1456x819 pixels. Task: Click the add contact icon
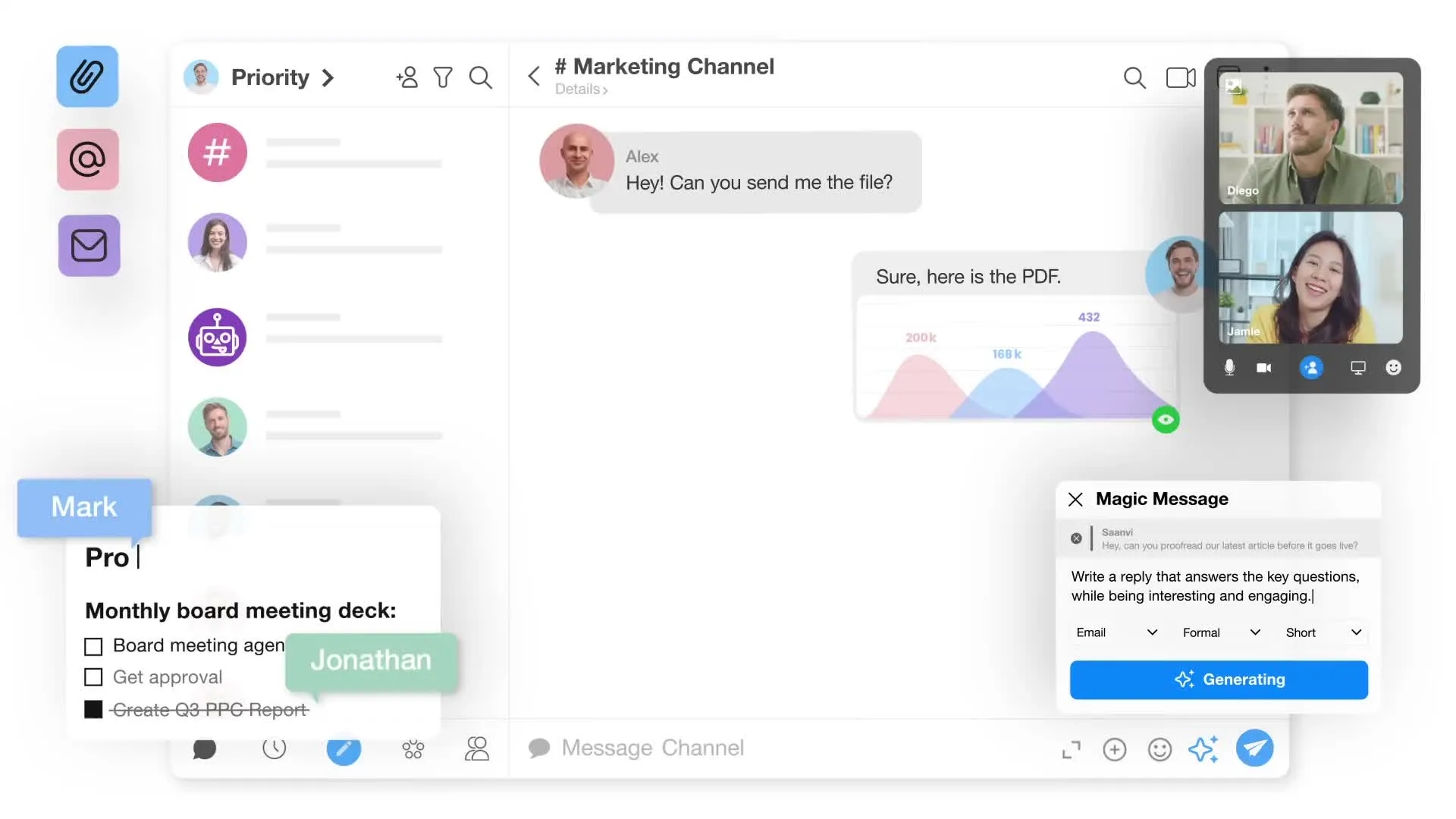click(x=406, y=77)
